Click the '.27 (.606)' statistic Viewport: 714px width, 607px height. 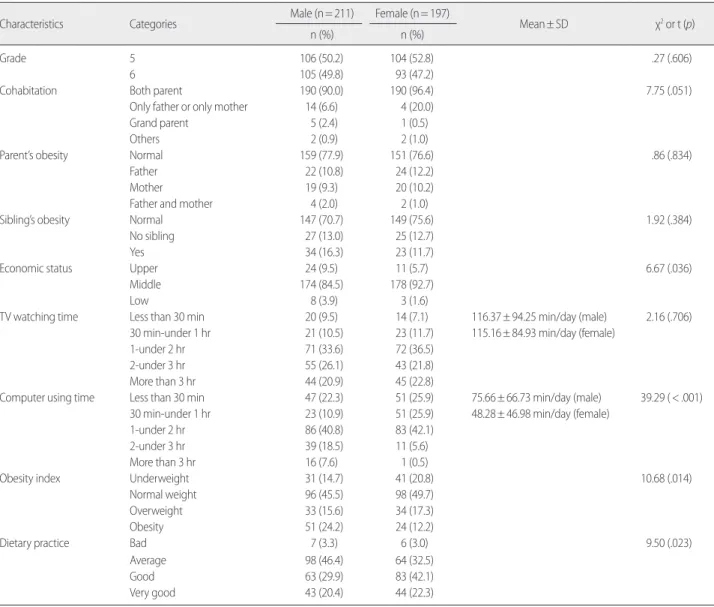672,58
